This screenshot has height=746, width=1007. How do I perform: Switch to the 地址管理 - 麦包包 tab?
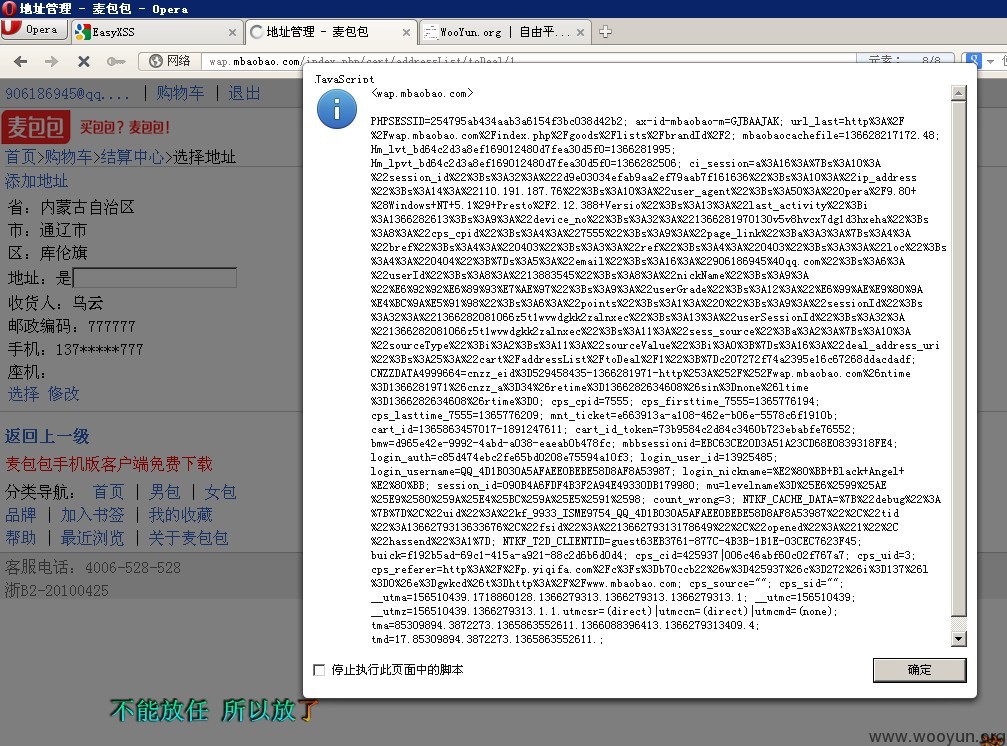pyautogui.click(x=331, y=31)
